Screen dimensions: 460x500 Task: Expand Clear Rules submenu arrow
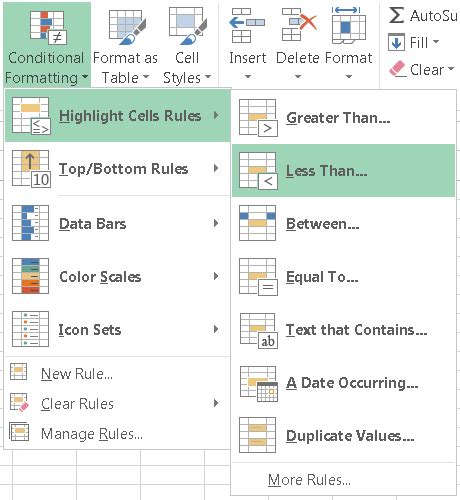coord(216,403)
